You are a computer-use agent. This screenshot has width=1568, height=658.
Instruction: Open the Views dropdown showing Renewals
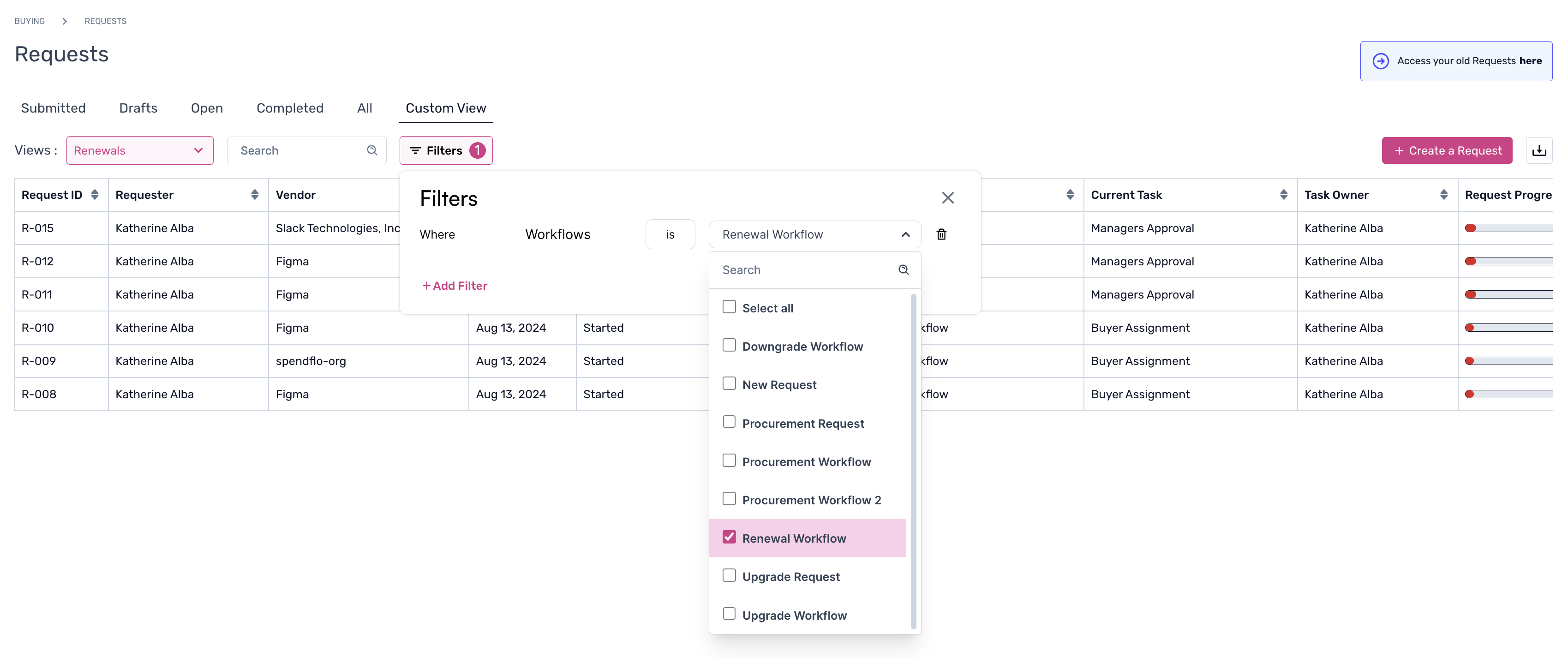139,150
